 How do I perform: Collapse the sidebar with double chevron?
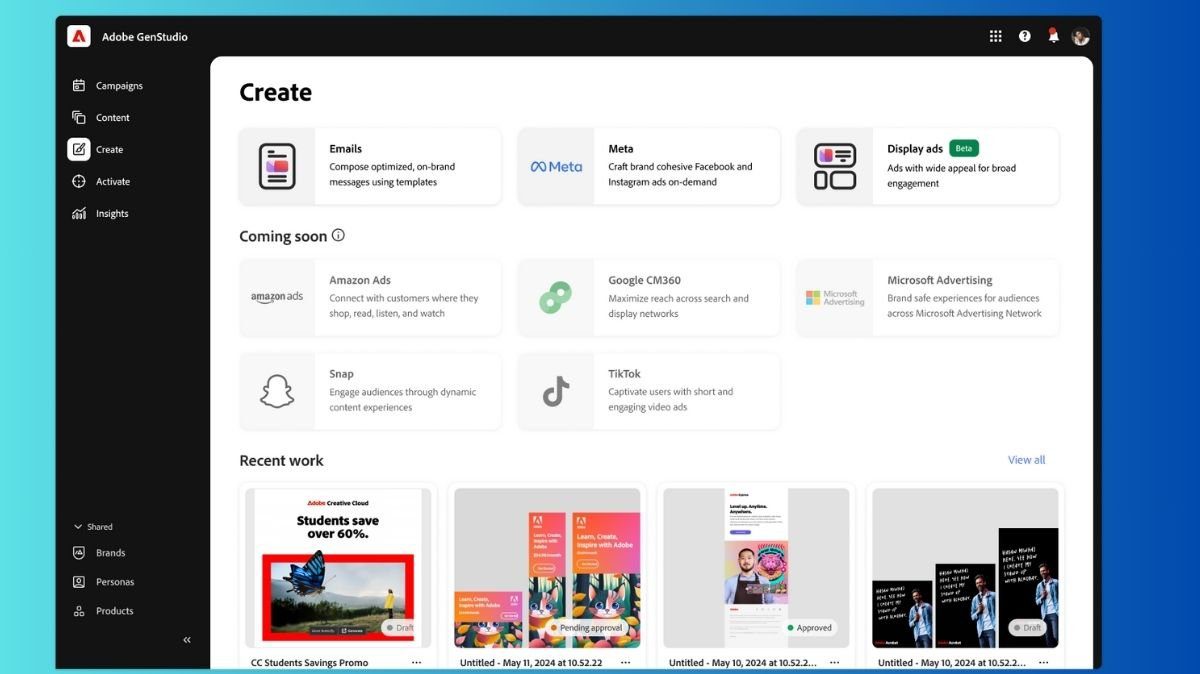click(x=186, y=640)
